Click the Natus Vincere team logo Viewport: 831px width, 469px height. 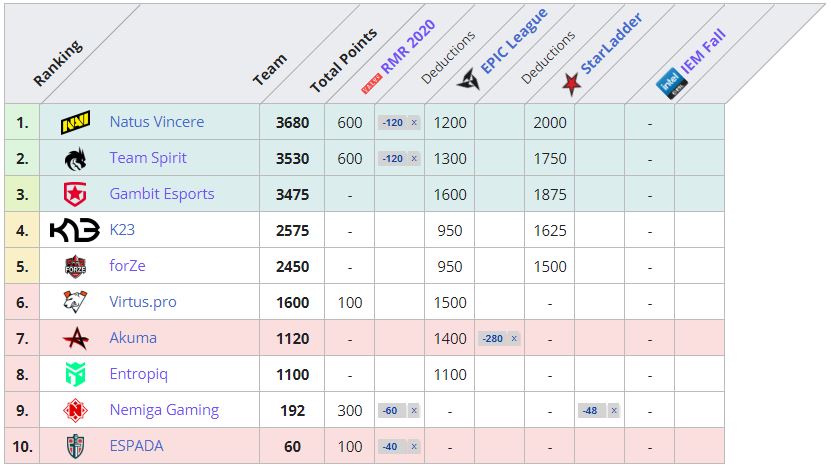(x=75, y=122)
